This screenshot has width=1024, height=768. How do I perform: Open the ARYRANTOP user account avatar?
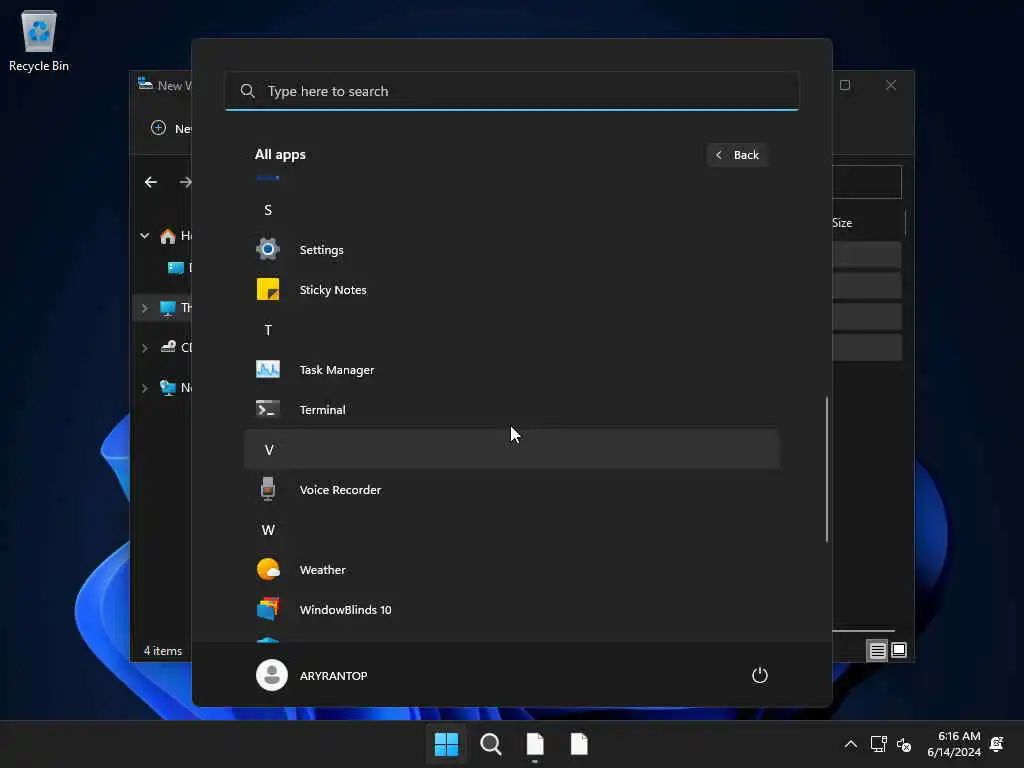(x=272, y=675)
